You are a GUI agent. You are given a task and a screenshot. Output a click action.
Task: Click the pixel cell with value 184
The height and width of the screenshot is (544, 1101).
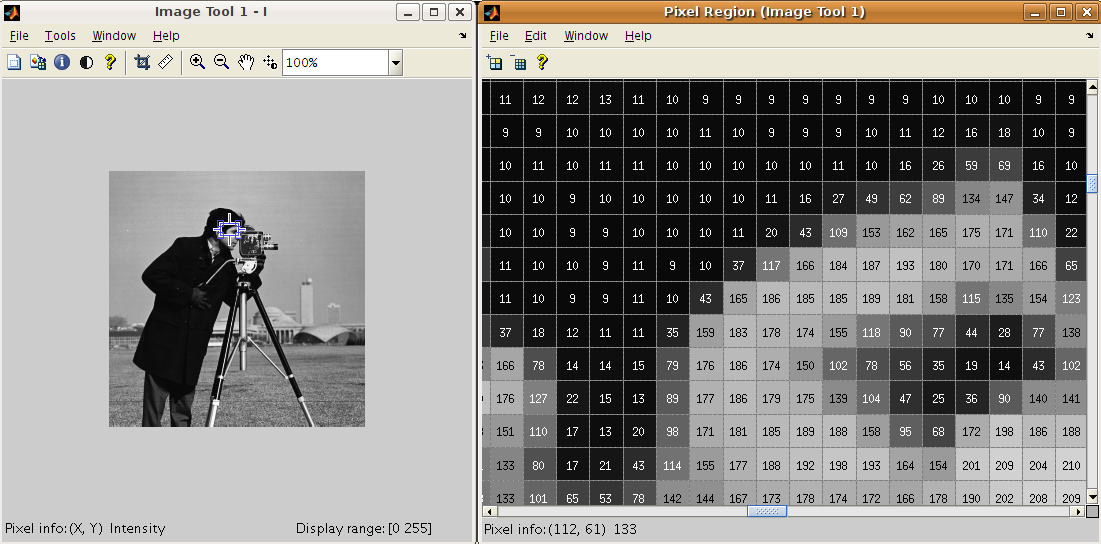tap(838, 265)
